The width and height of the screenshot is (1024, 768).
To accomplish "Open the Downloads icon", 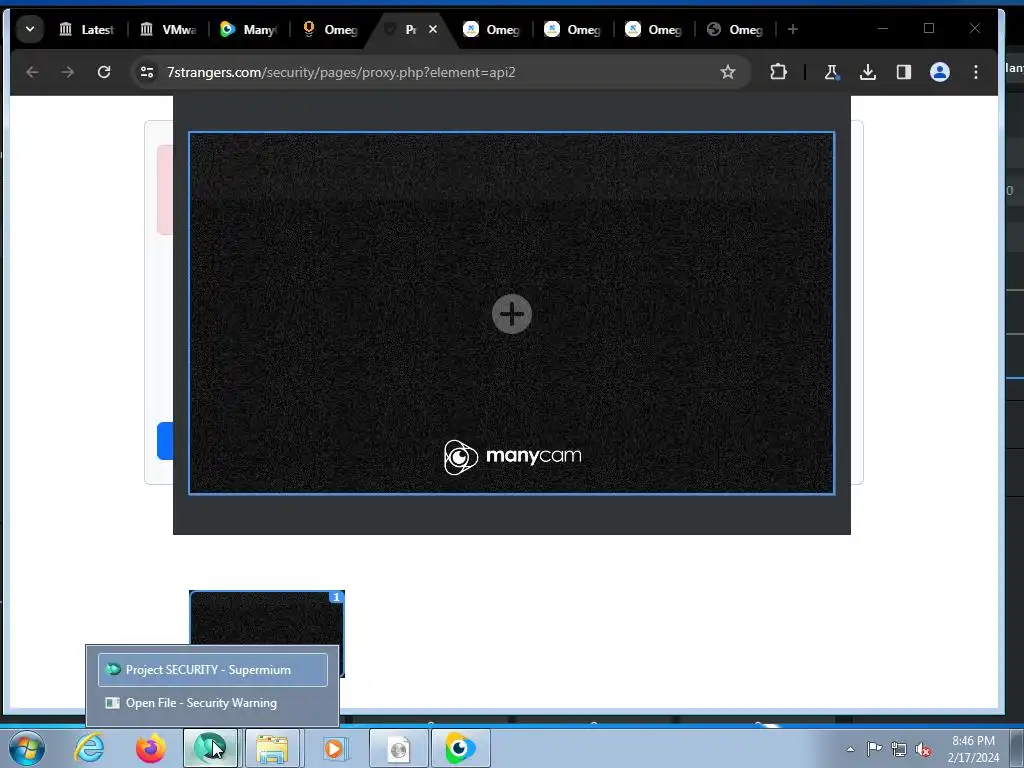I will pos(868,72).
